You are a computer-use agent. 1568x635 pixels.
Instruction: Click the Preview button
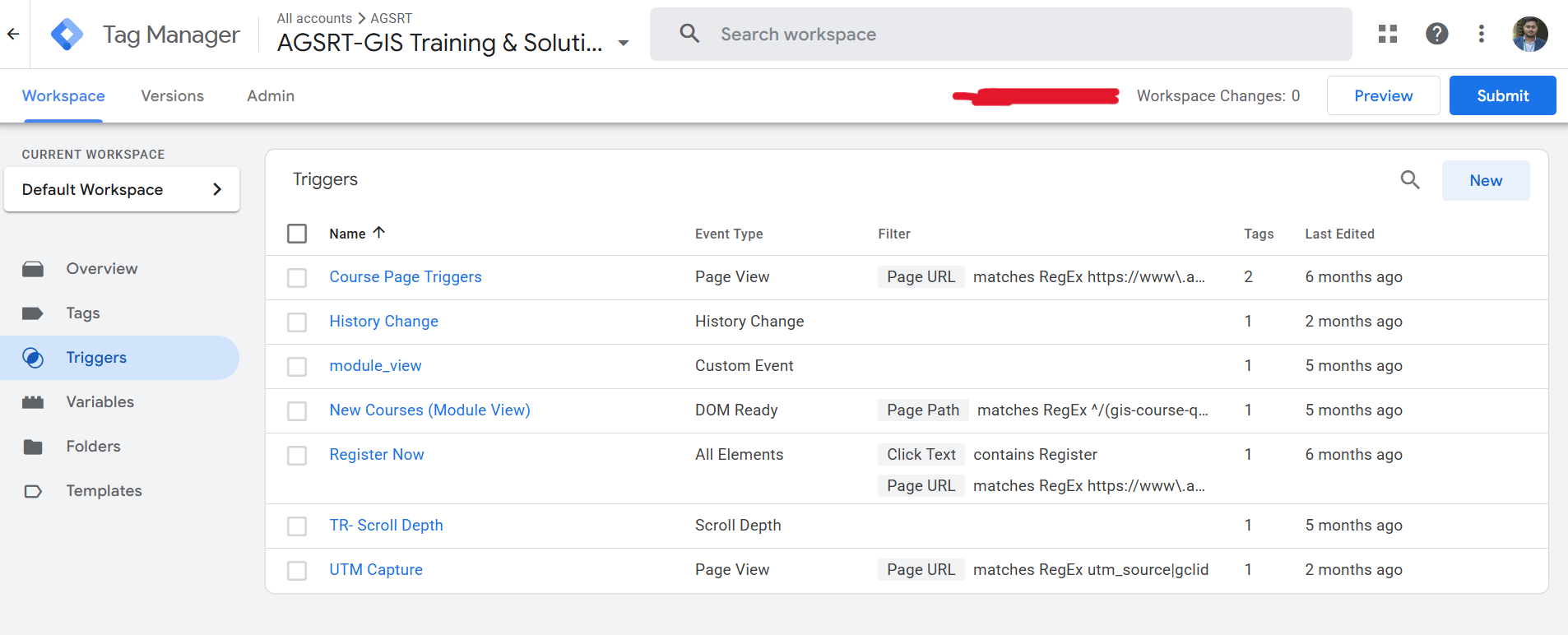(x=1384, y=95)
